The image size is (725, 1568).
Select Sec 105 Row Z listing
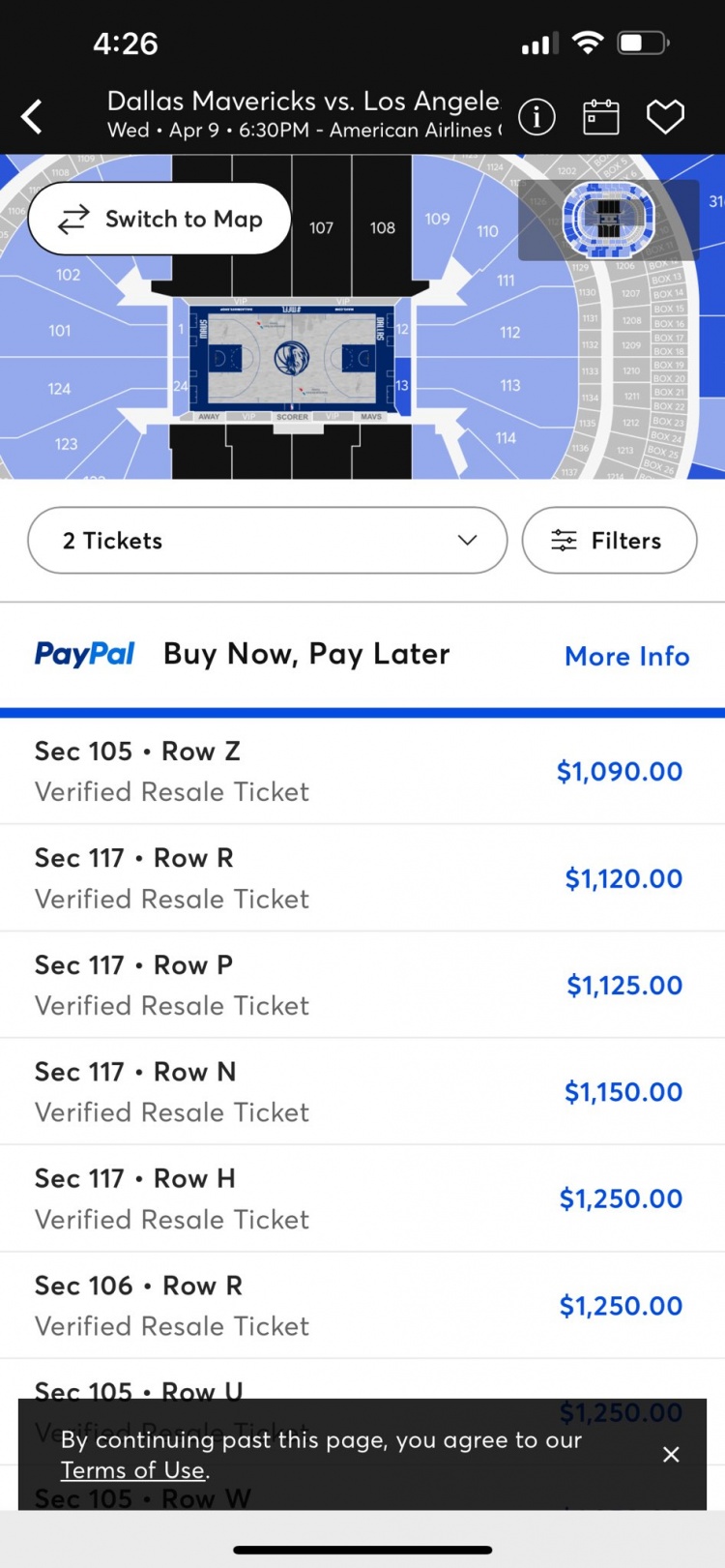point(358,771)
